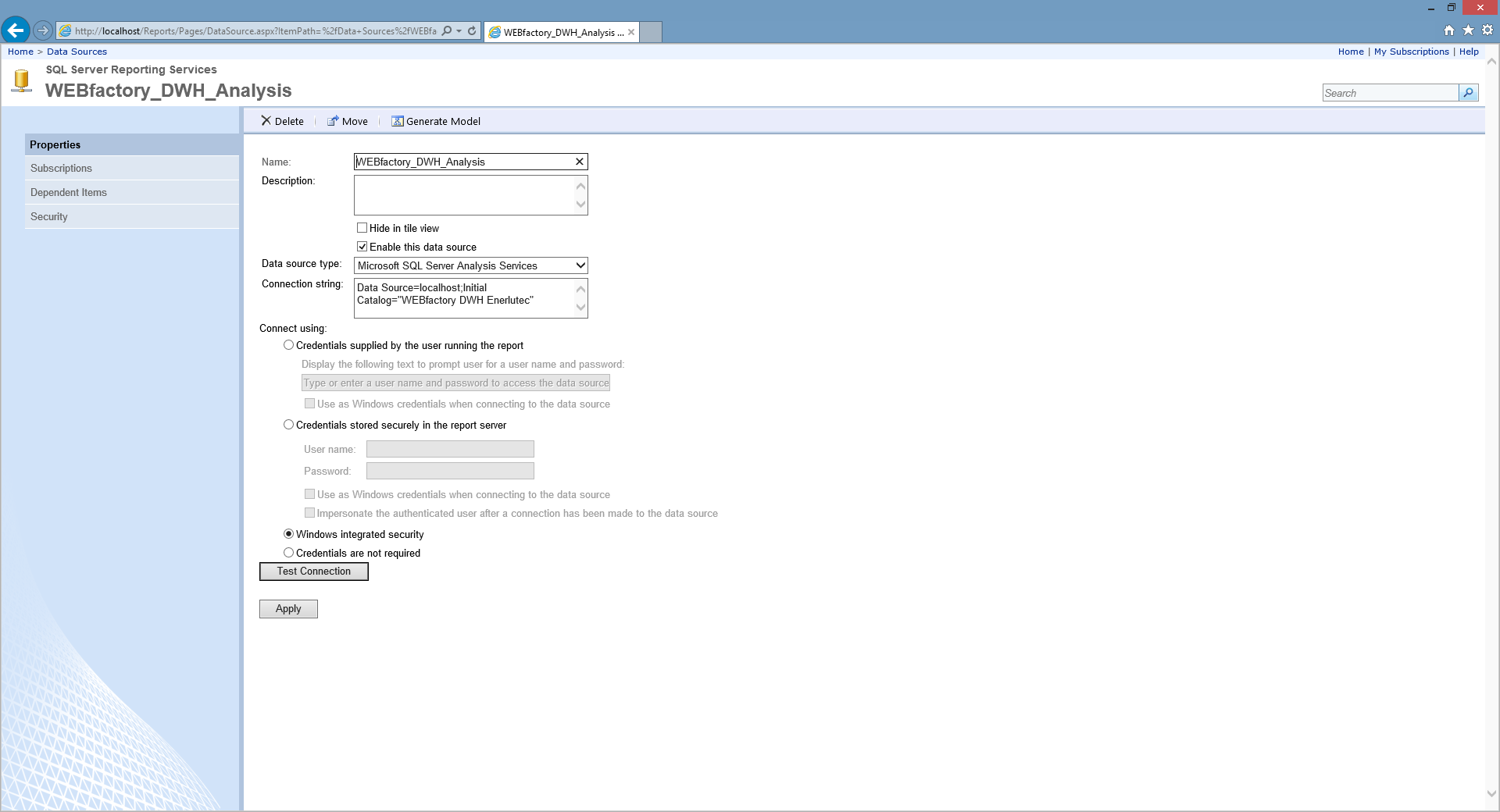Screen dimensions: 1500x812
Task: Click the browser back arrow button
Action: (16, 30)
